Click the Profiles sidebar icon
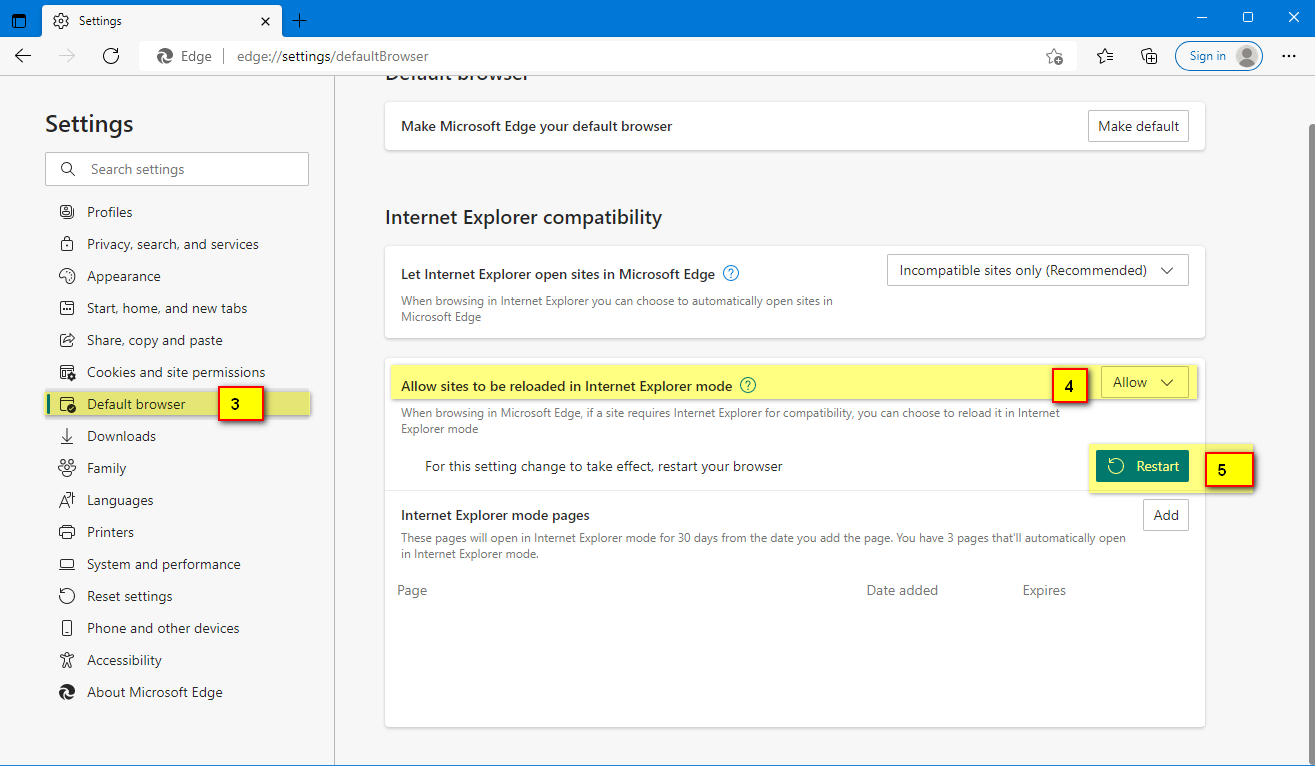The width and height of the screenshot is (1315, 766). [67, 212]
